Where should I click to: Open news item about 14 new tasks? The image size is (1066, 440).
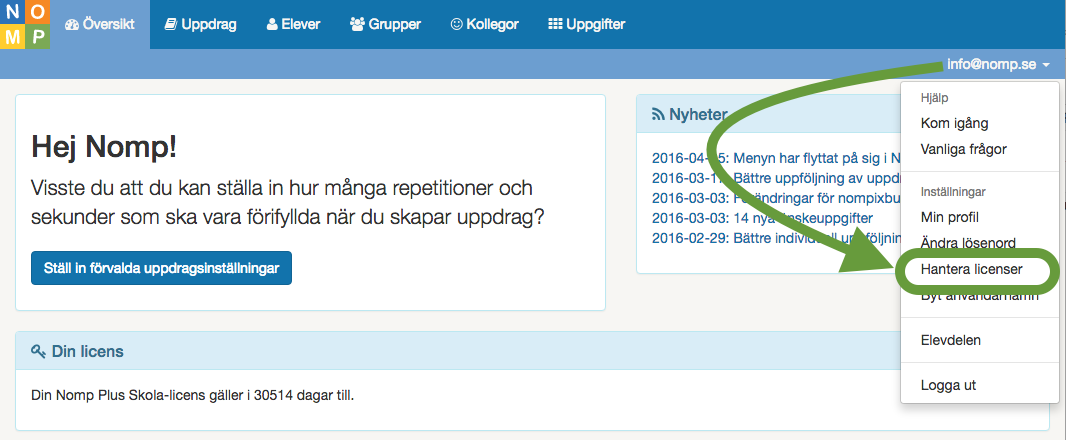pos(762,218)
